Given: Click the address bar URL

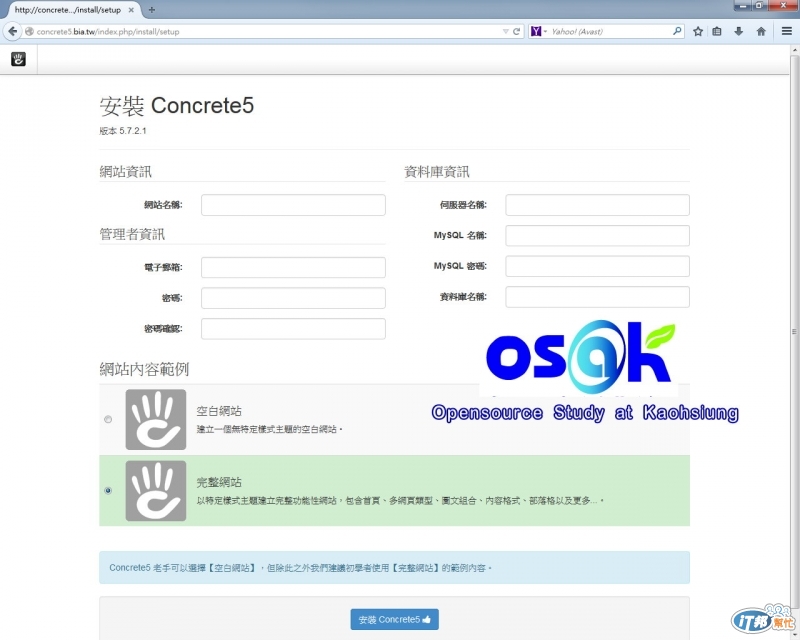Looking at the screenshot, I should click(265, 32).
